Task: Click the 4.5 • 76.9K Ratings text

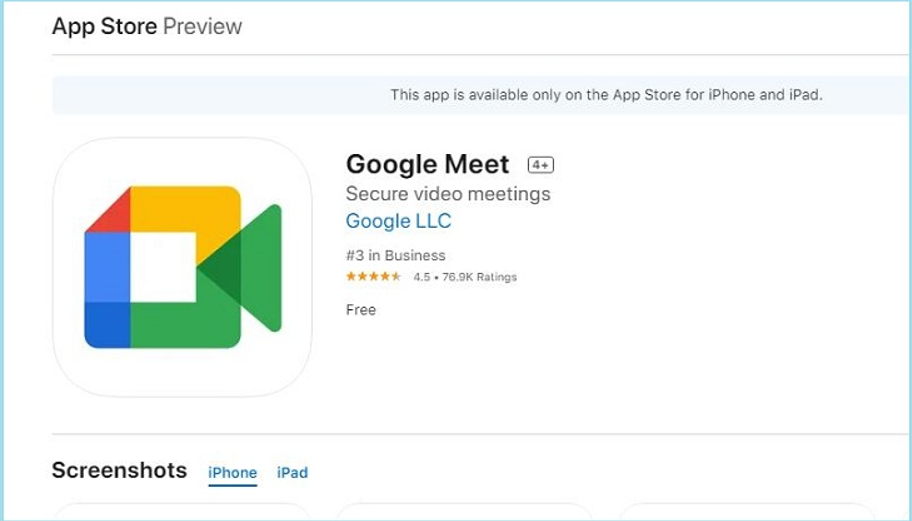Action: pyautogui.click(x=465, y=277)
